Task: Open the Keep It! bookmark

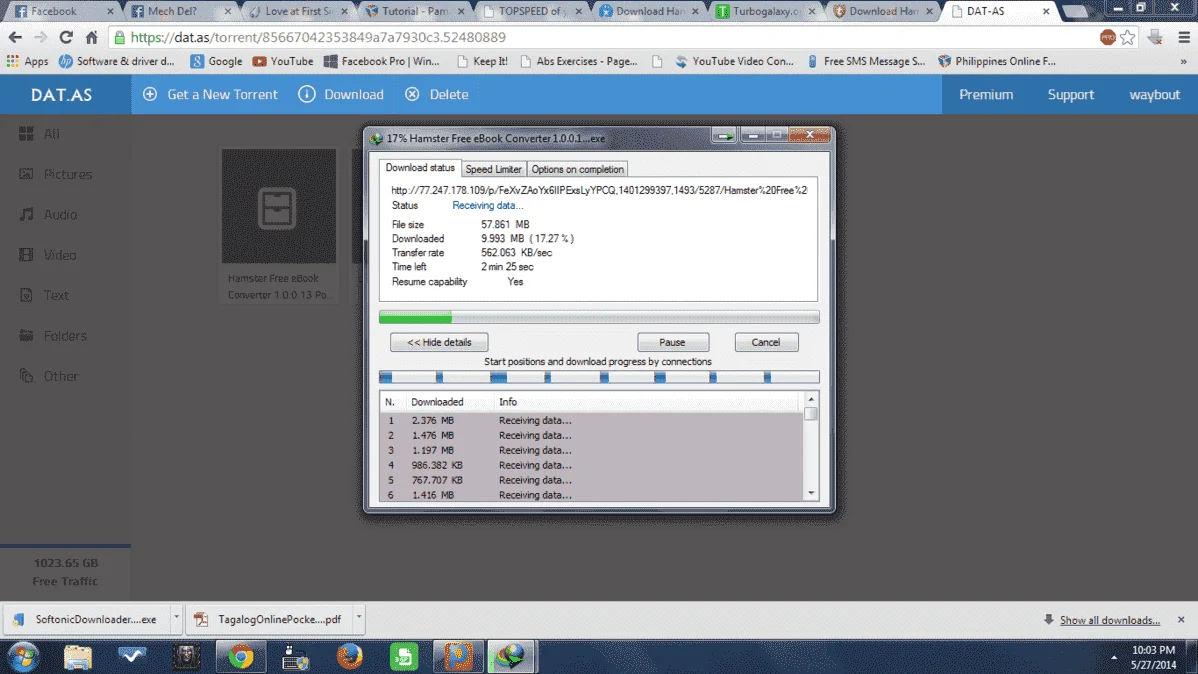Action: pos(482,61)
